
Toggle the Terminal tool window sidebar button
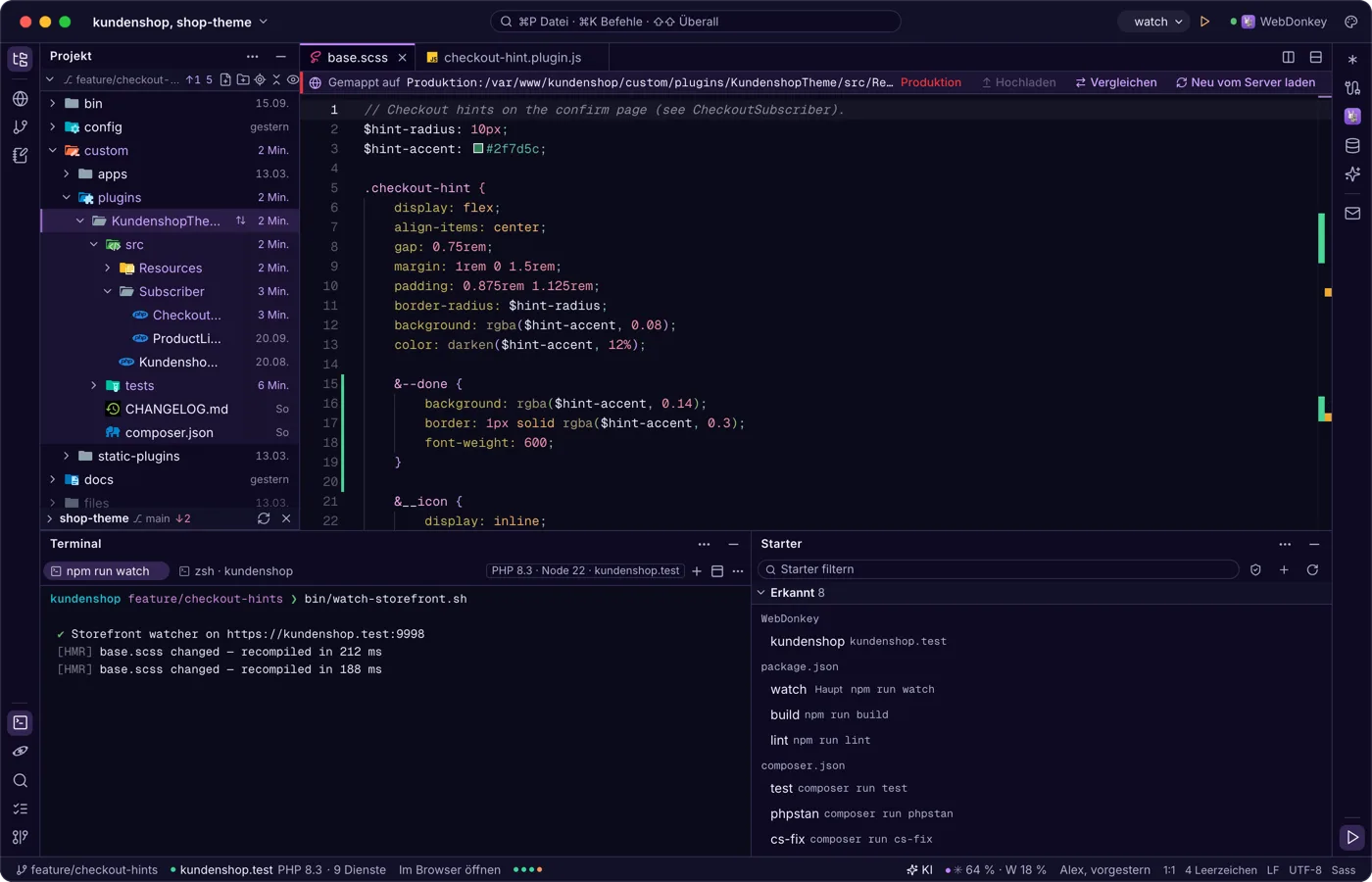[x=21, y=723]
